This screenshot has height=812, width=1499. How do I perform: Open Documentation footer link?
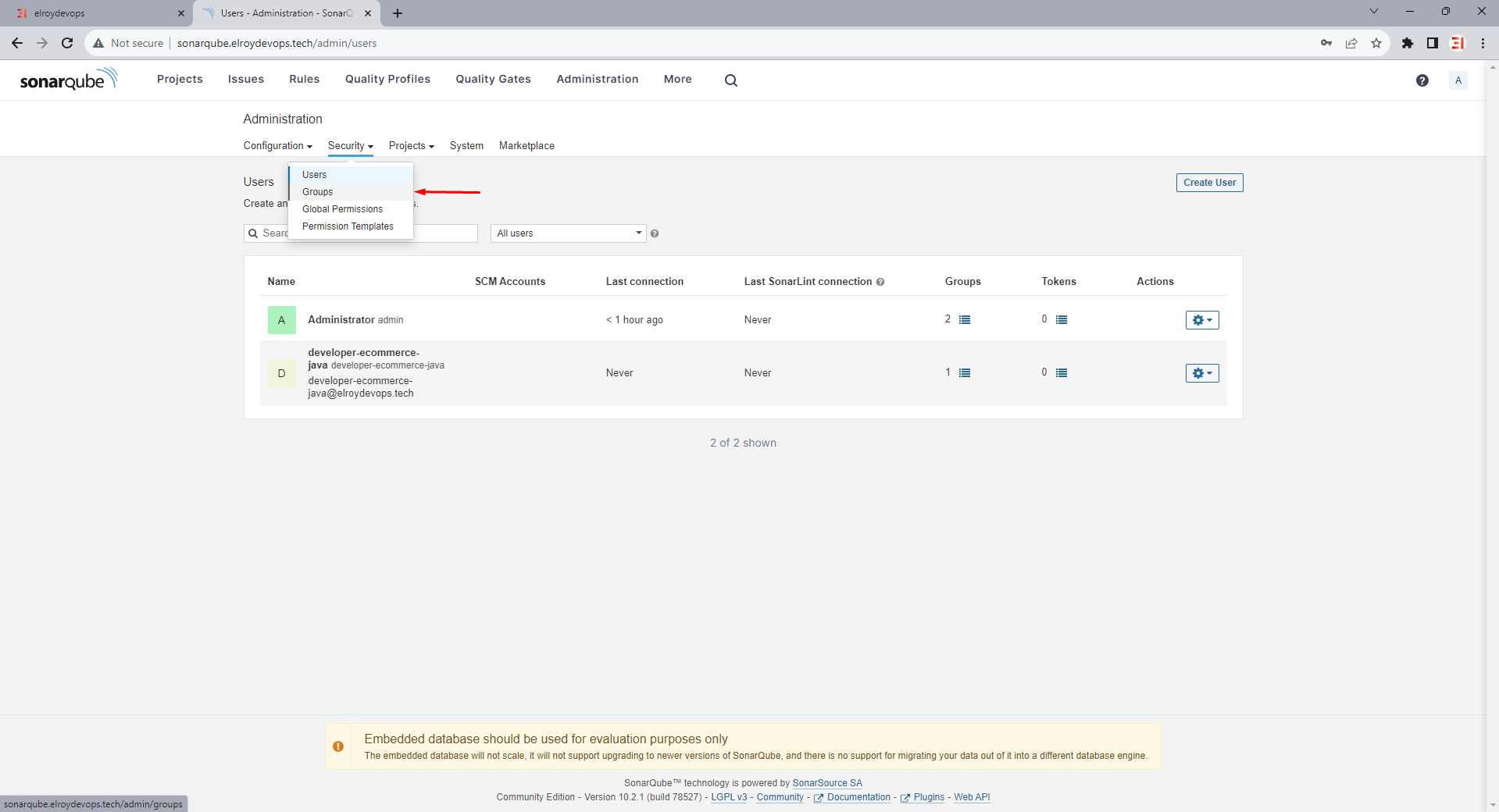[x=852, y=797]
